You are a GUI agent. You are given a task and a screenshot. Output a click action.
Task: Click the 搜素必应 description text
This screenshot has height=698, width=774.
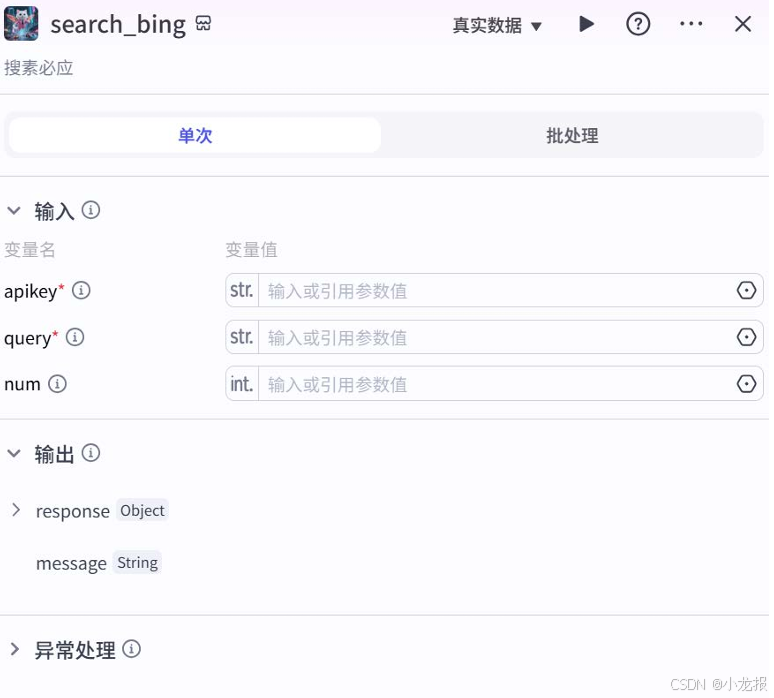(39, 68)
